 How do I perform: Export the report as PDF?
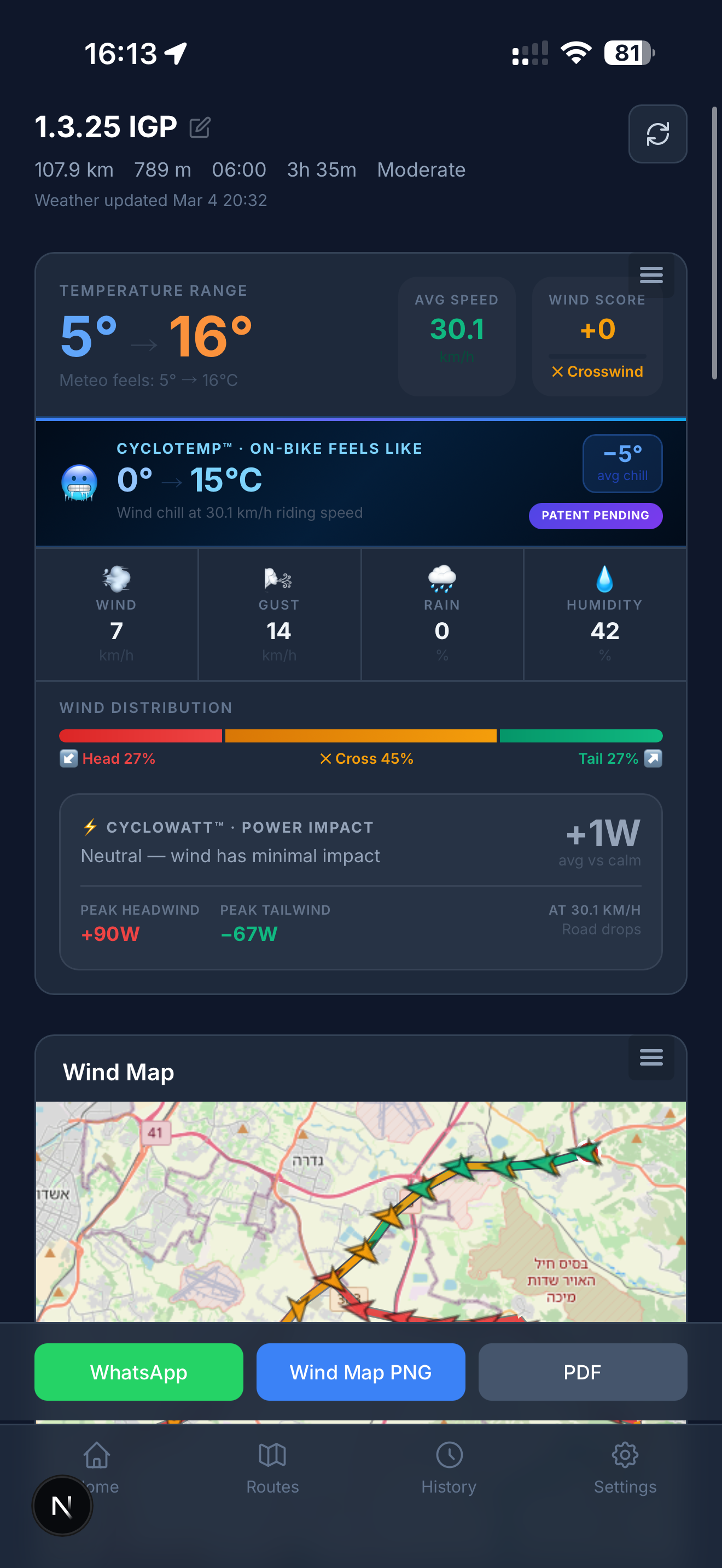[582, 1373]
